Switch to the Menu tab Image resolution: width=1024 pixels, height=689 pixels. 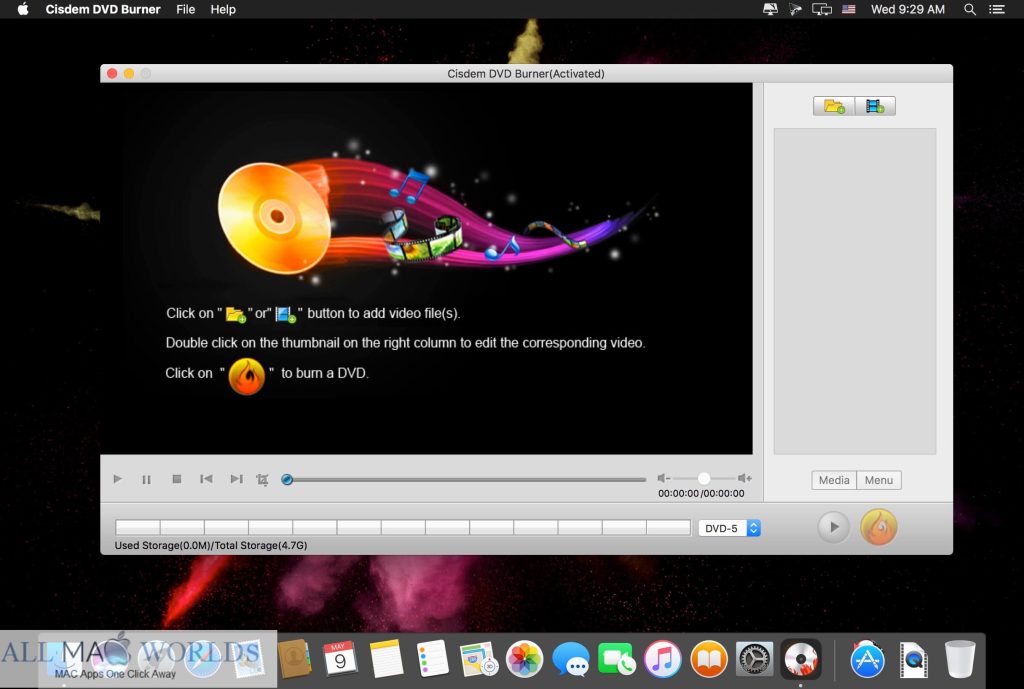click(x=878, y=480)
